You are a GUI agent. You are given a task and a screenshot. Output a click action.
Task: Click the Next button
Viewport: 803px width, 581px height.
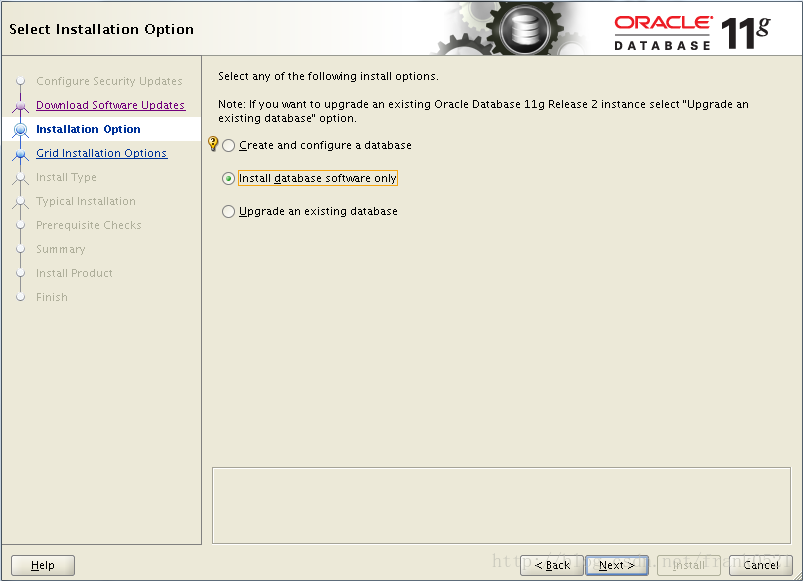(x=617, y=565)
